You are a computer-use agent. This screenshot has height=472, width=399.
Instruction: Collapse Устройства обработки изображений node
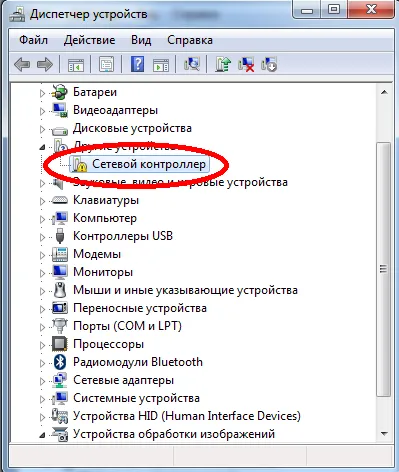click(x=42, y=435)
